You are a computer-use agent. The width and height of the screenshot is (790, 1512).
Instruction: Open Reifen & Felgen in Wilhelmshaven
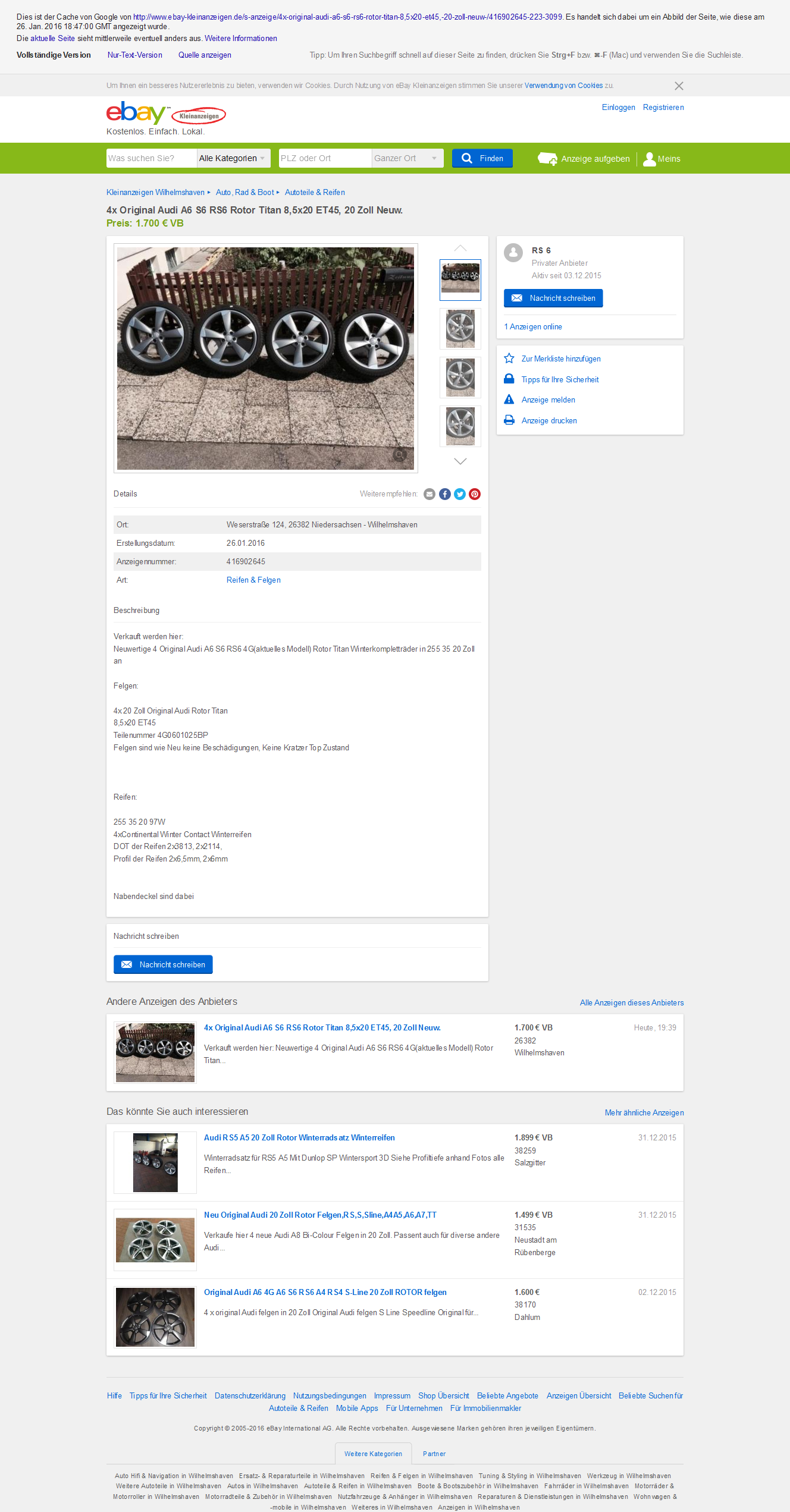[x=422, y=1476]
